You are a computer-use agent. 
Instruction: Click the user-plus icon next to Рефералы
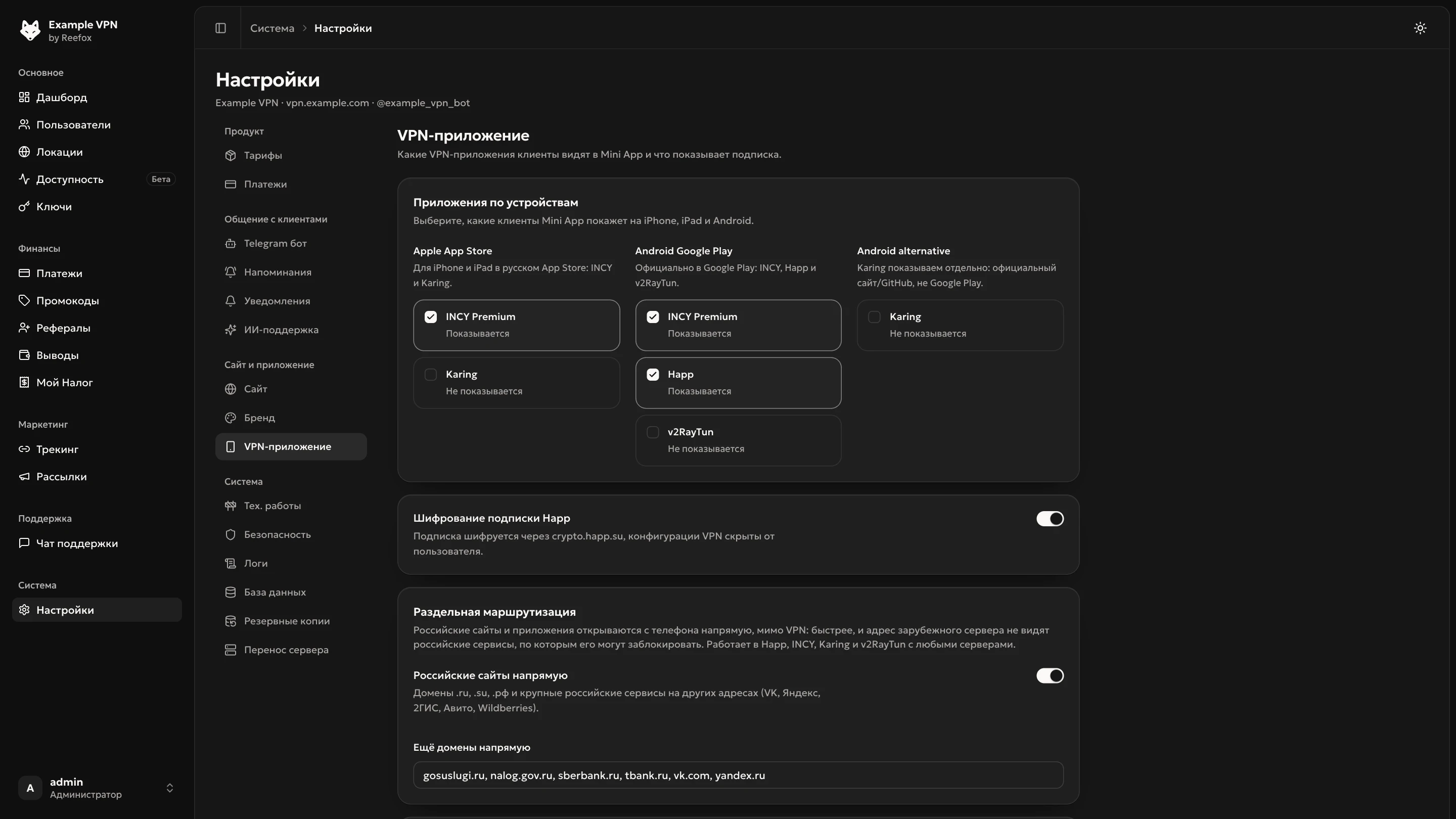coord(24,328)
